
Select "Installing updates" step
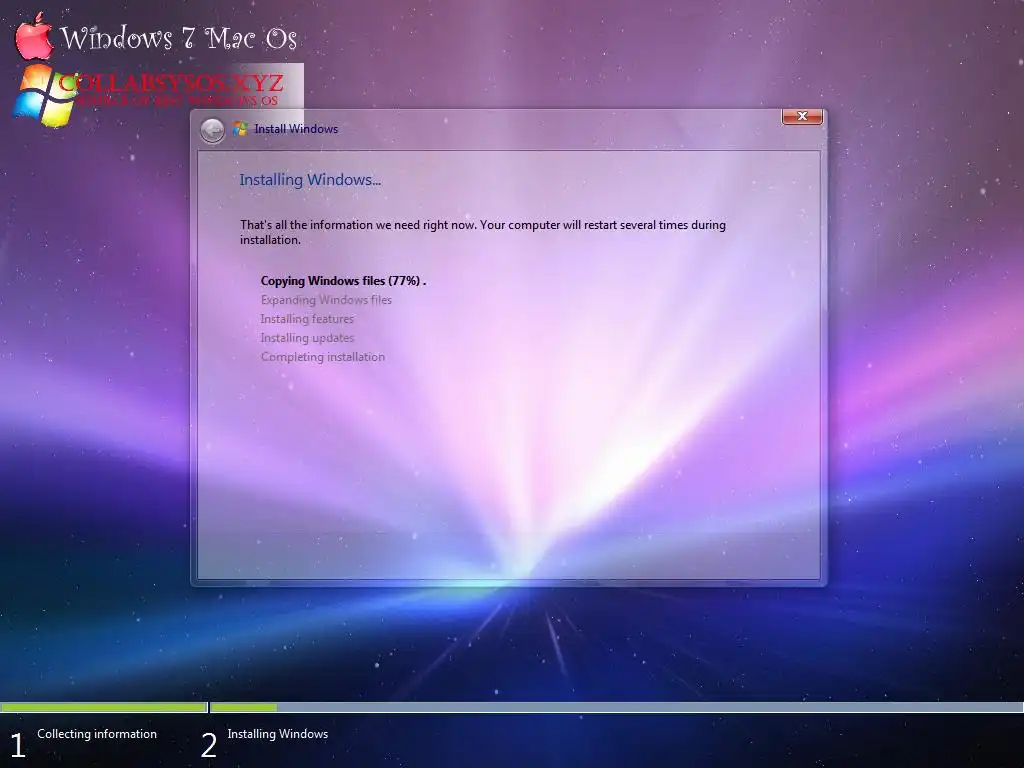pos(307,338)
